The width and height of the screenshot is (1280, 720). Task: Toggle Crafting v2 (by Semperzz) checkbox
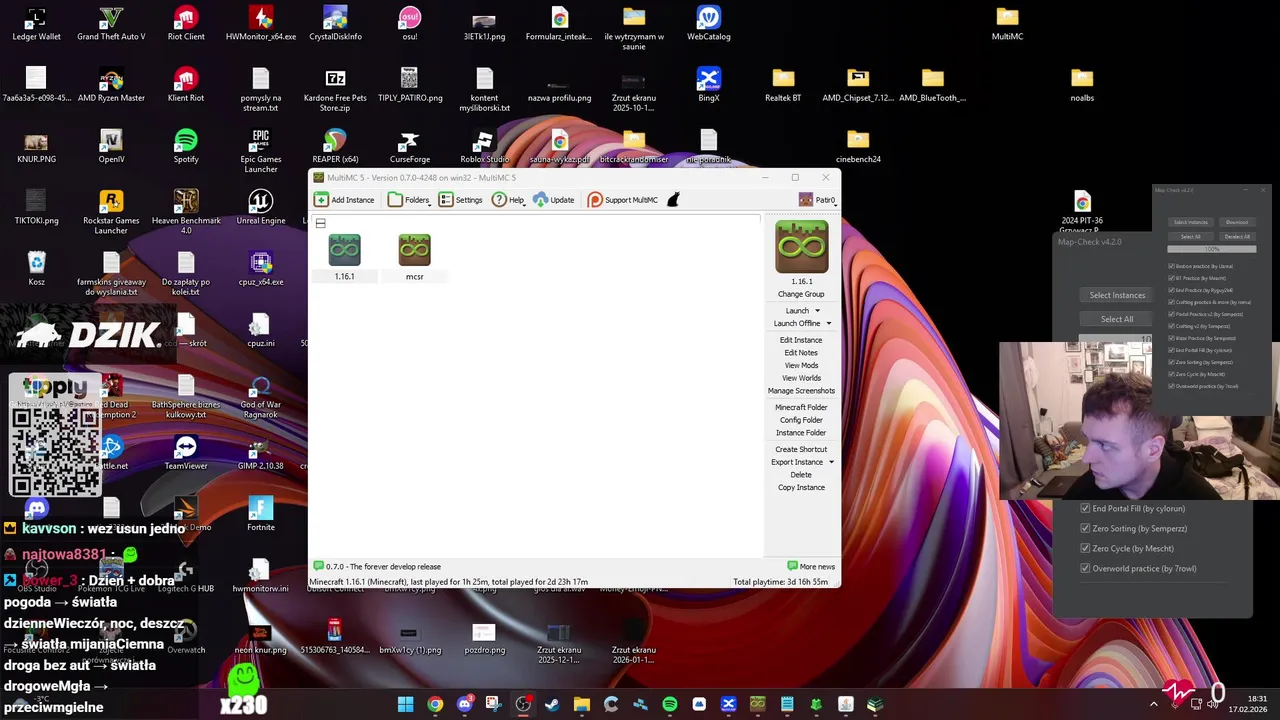point(1171,326)
